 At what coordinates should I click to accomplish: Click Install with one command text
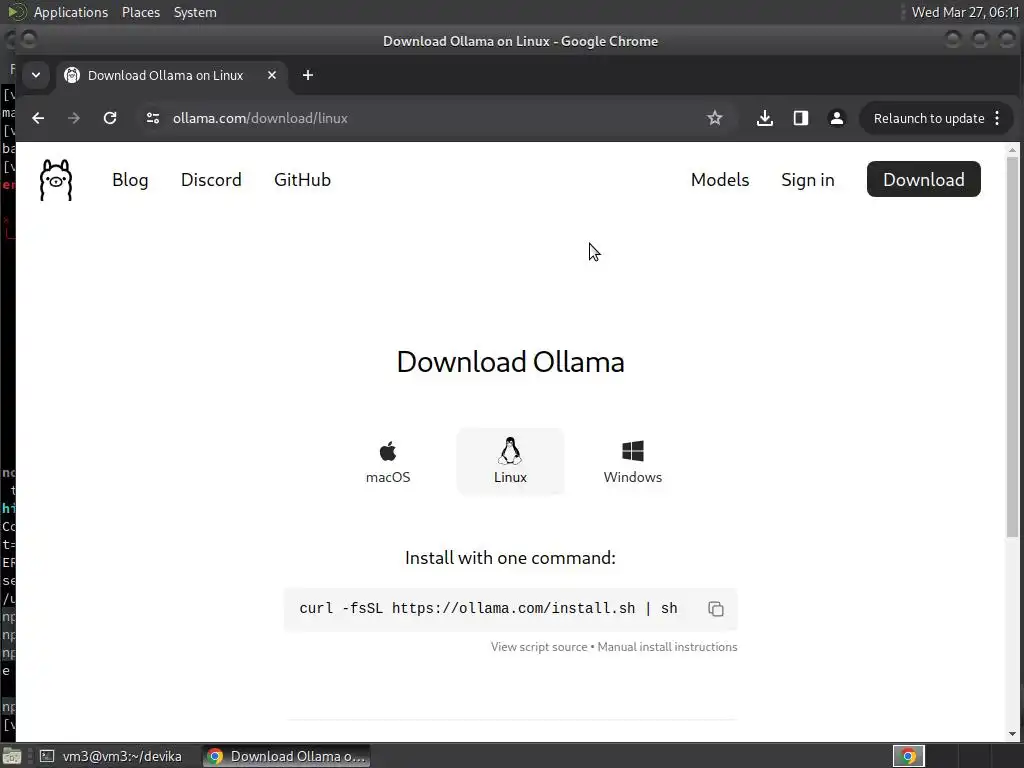pos(510,558)
